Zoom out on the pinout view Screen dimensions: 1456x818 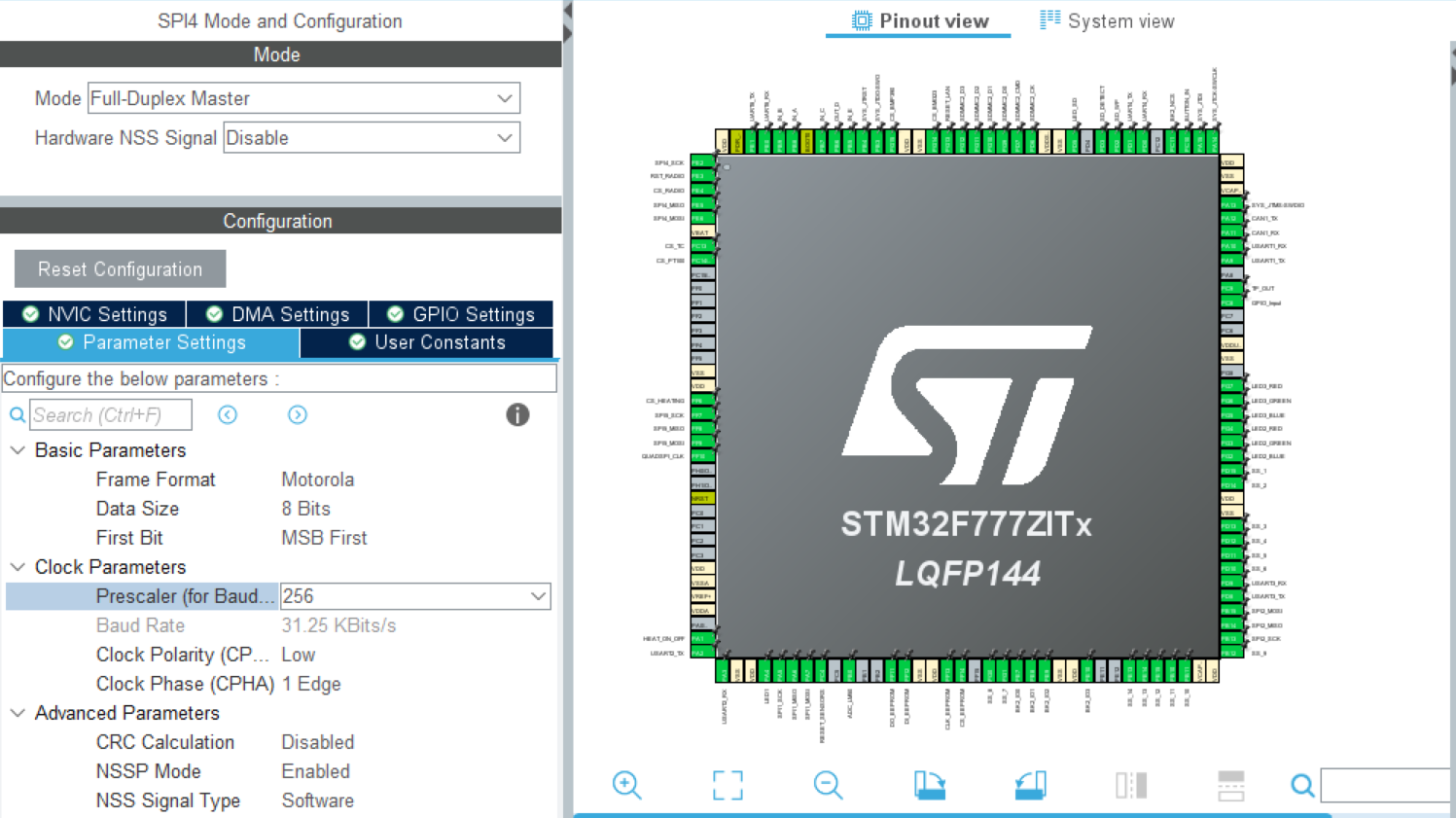pyautogui.click(x=828, y=785)
